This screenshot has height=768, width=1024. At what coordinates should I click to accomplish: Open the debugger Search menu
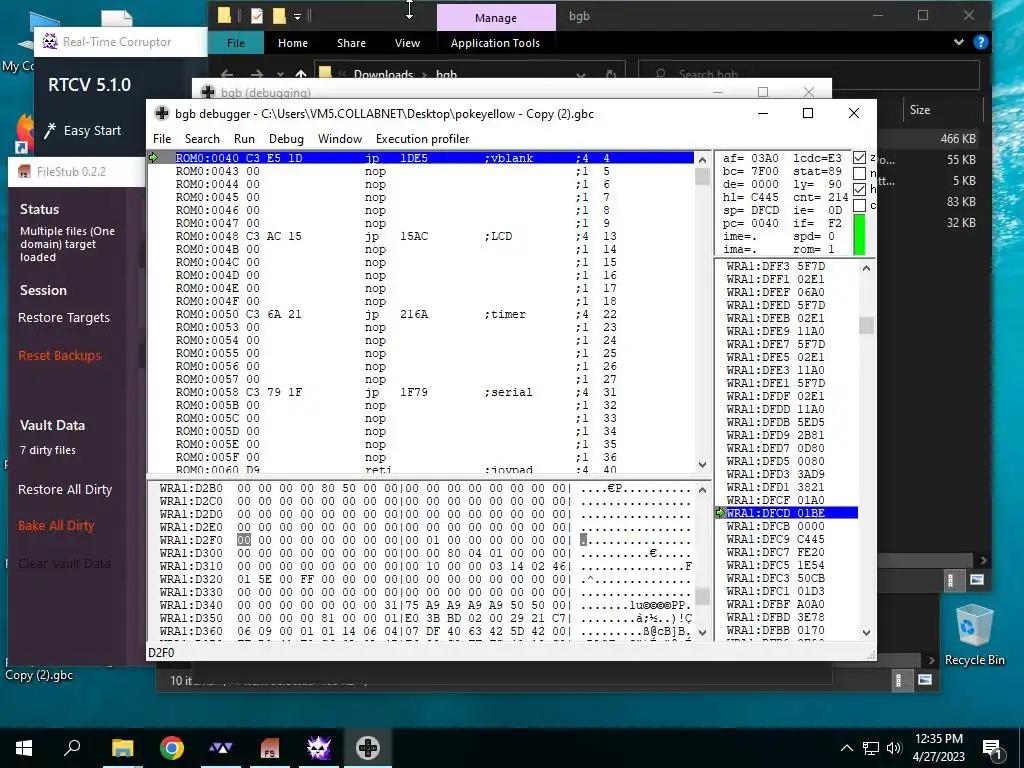click(202, 138)
